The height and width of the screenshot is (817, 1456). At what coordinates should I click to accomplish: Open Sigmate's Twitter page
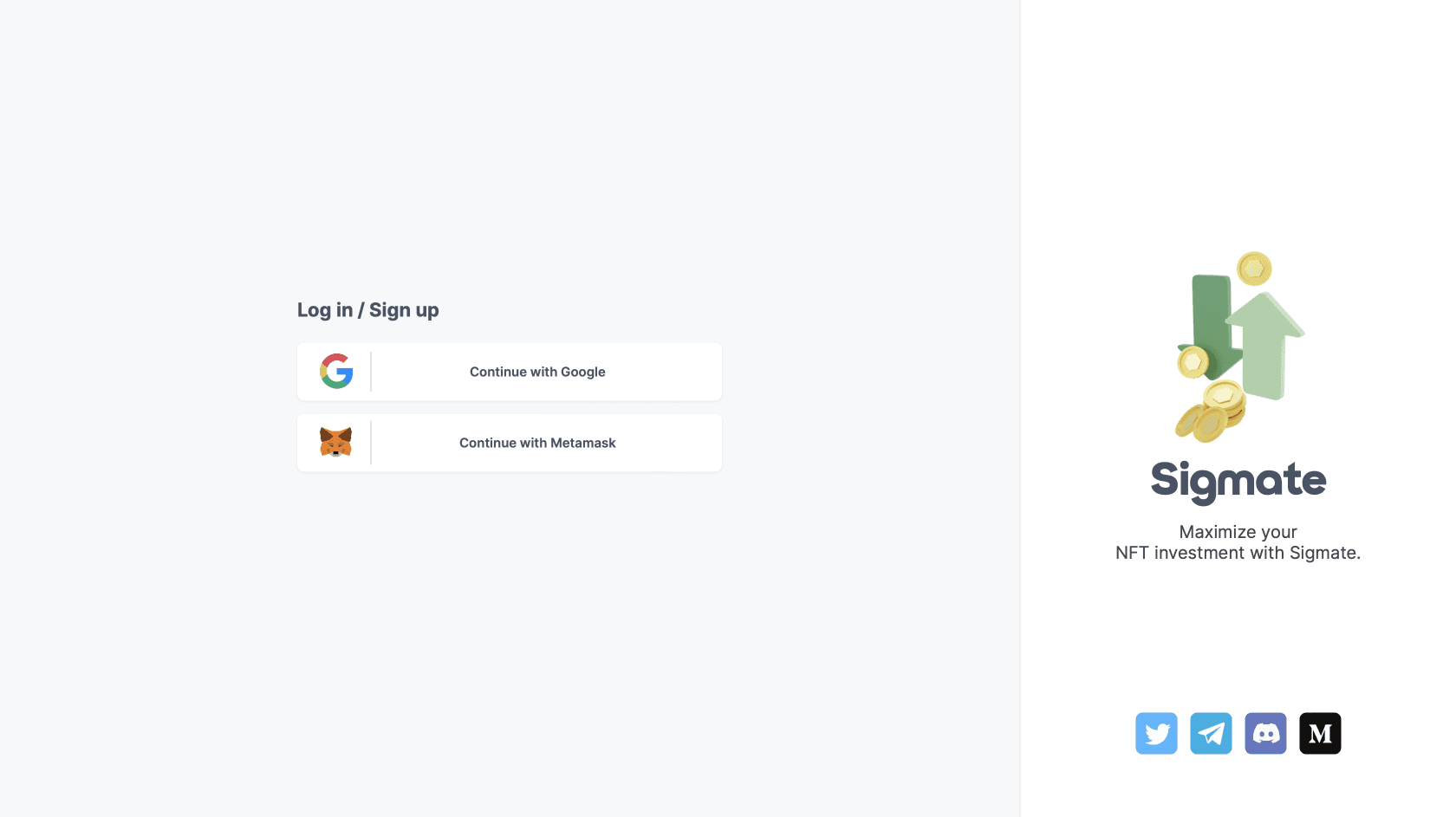(1156, 734)
